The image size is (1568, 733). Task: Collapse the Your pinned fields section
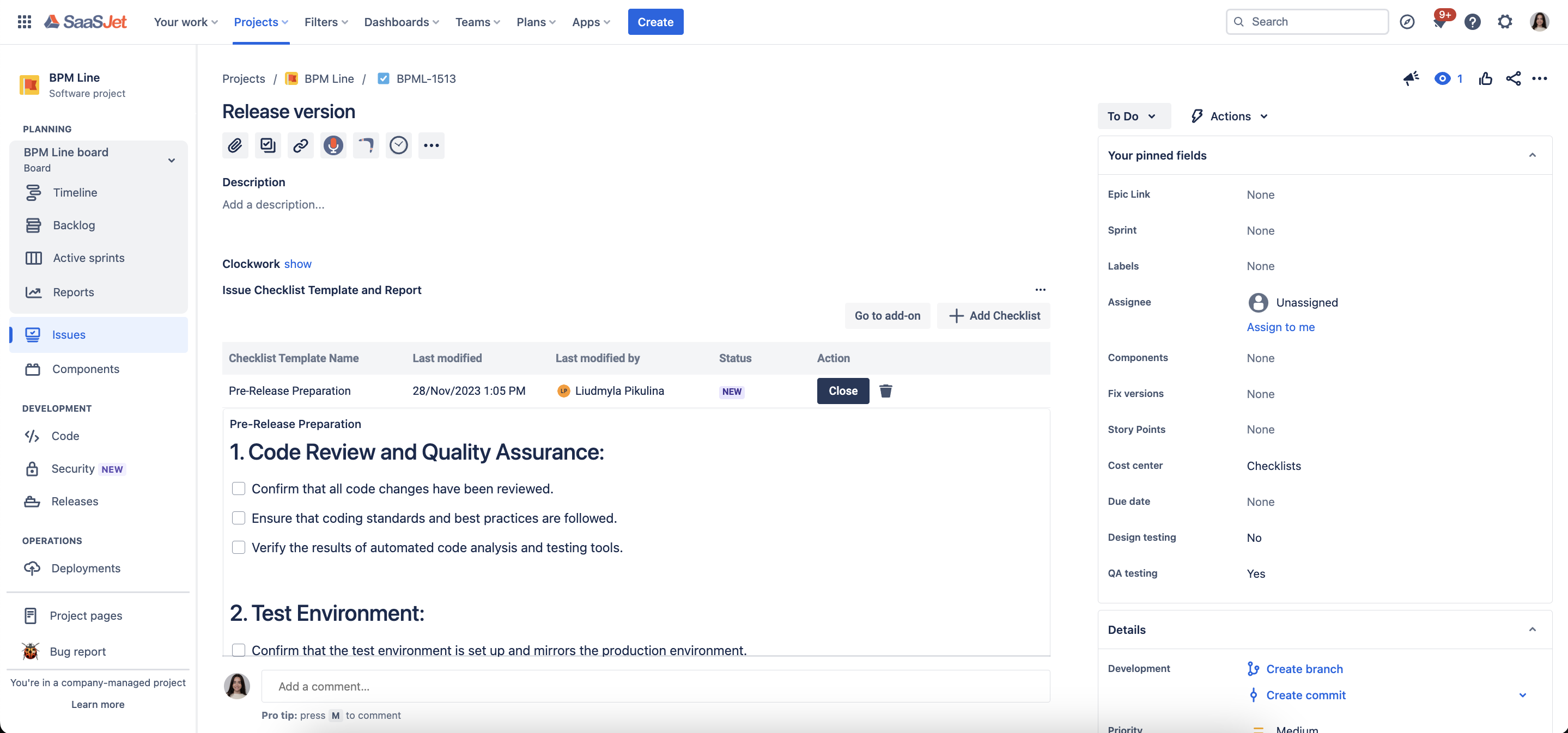pyautogui.click(x=1532, y=155)
